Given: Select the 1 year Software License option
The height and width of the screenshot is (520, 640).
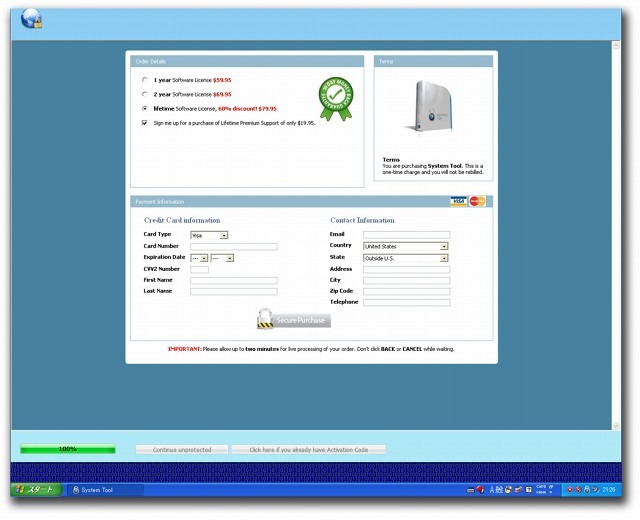Looking at the screenshot, I should pyautogui.click(x=144, y=80).
